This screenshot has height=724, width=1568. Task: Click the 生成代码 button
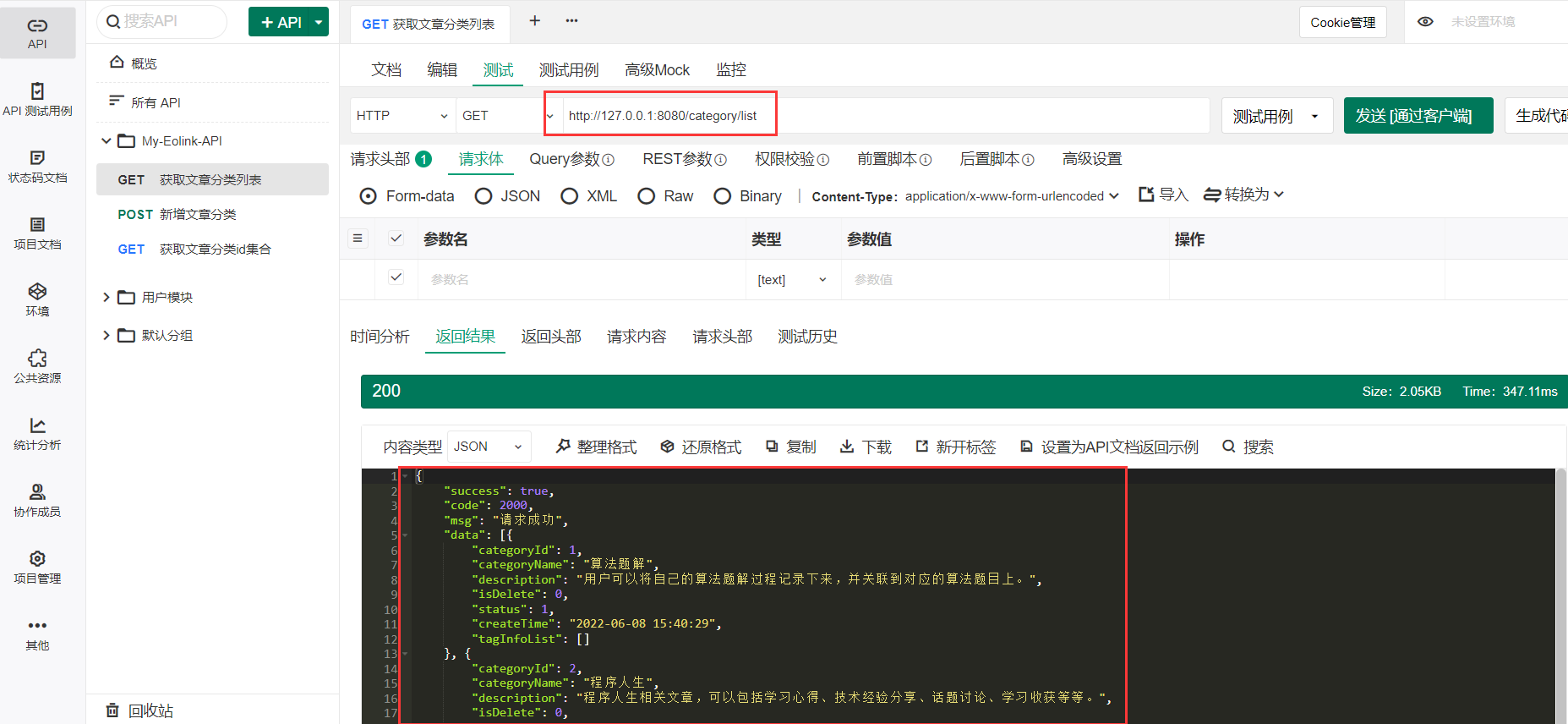(x=1537, y=116)
